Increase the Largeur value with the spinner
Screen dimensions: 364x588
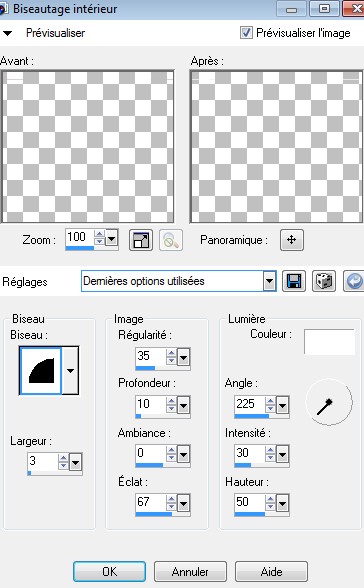click(x=63, y=458)
